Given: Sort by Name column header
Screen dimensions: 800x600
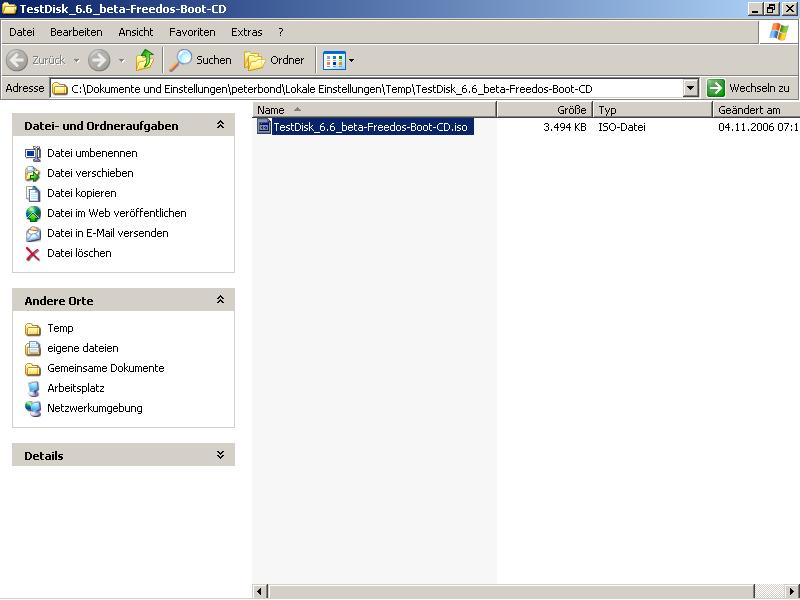Looking at the screenshot, I should (x=374, y=110).
